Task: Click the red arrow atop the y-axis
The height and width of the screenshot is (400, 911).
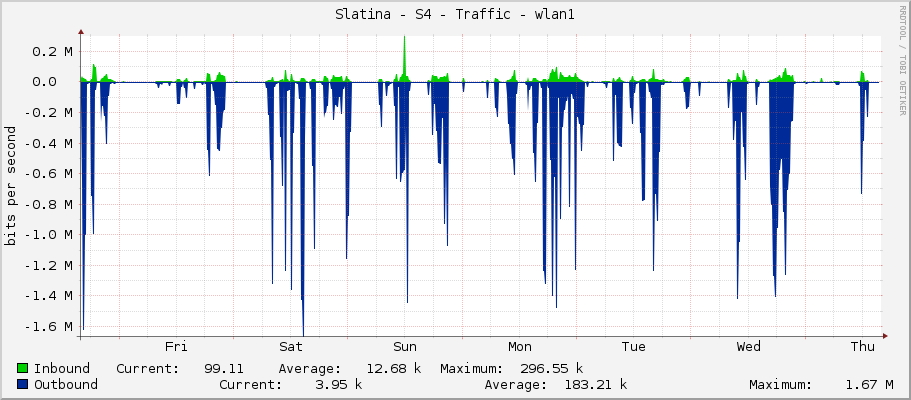Action: click(x=81, y=32)
